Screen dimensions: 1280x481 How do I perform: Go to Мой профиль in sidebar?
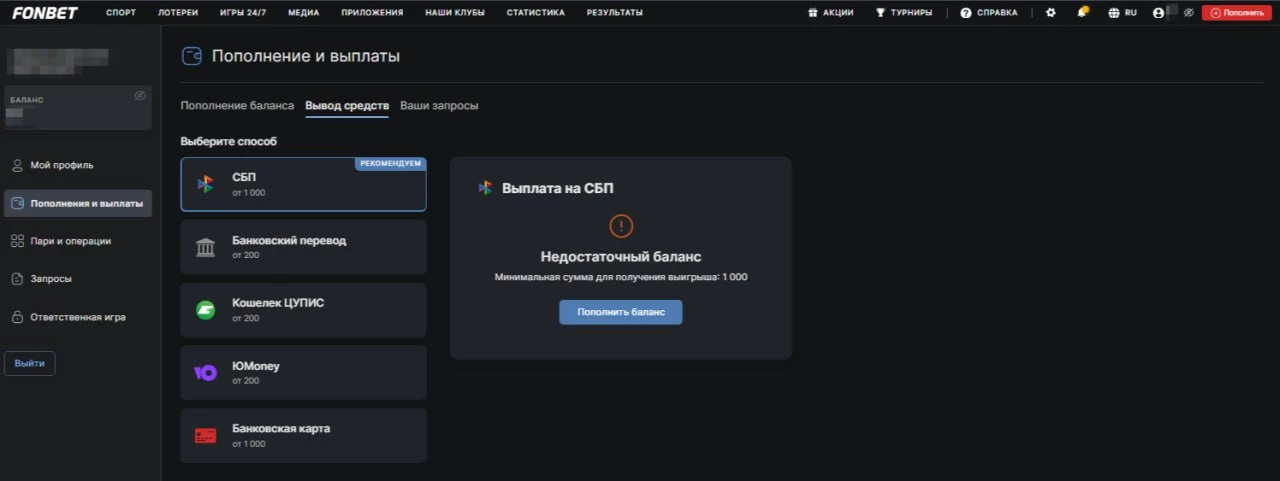point(62,165)
